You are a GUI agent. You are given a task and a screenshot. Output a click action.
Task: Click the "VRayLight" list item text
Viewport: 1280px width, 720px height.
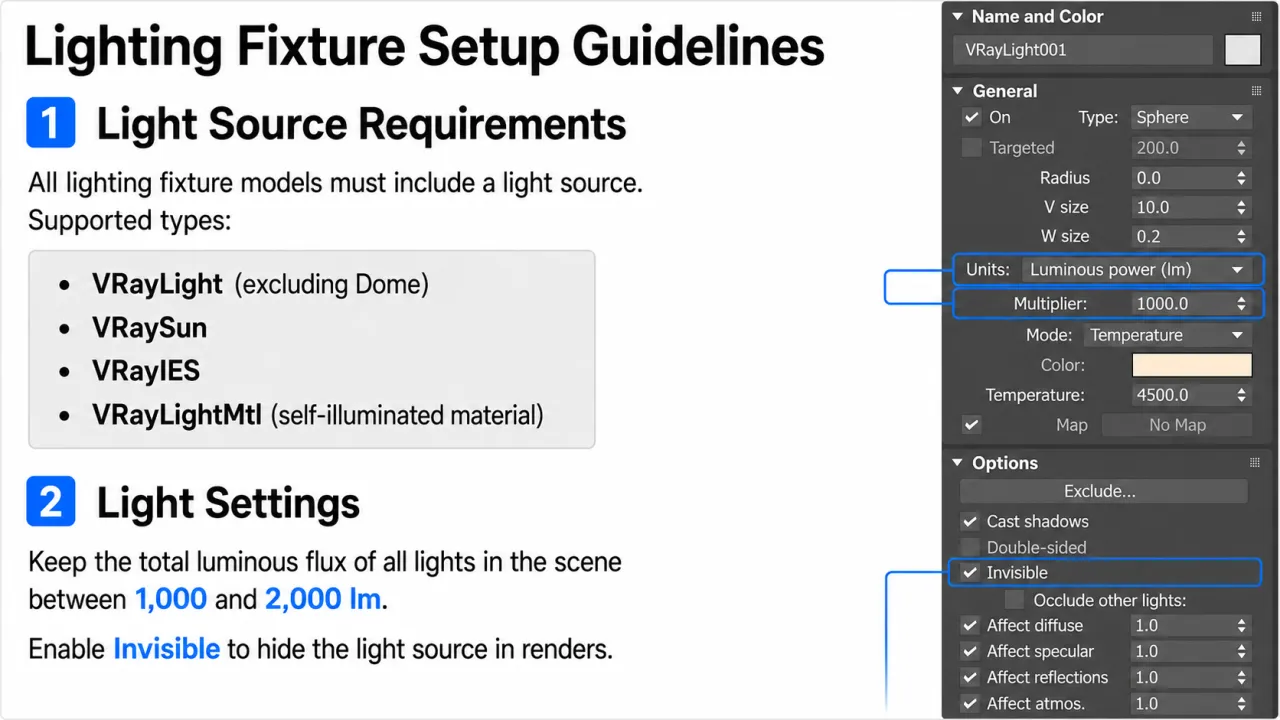pos(157,285)
